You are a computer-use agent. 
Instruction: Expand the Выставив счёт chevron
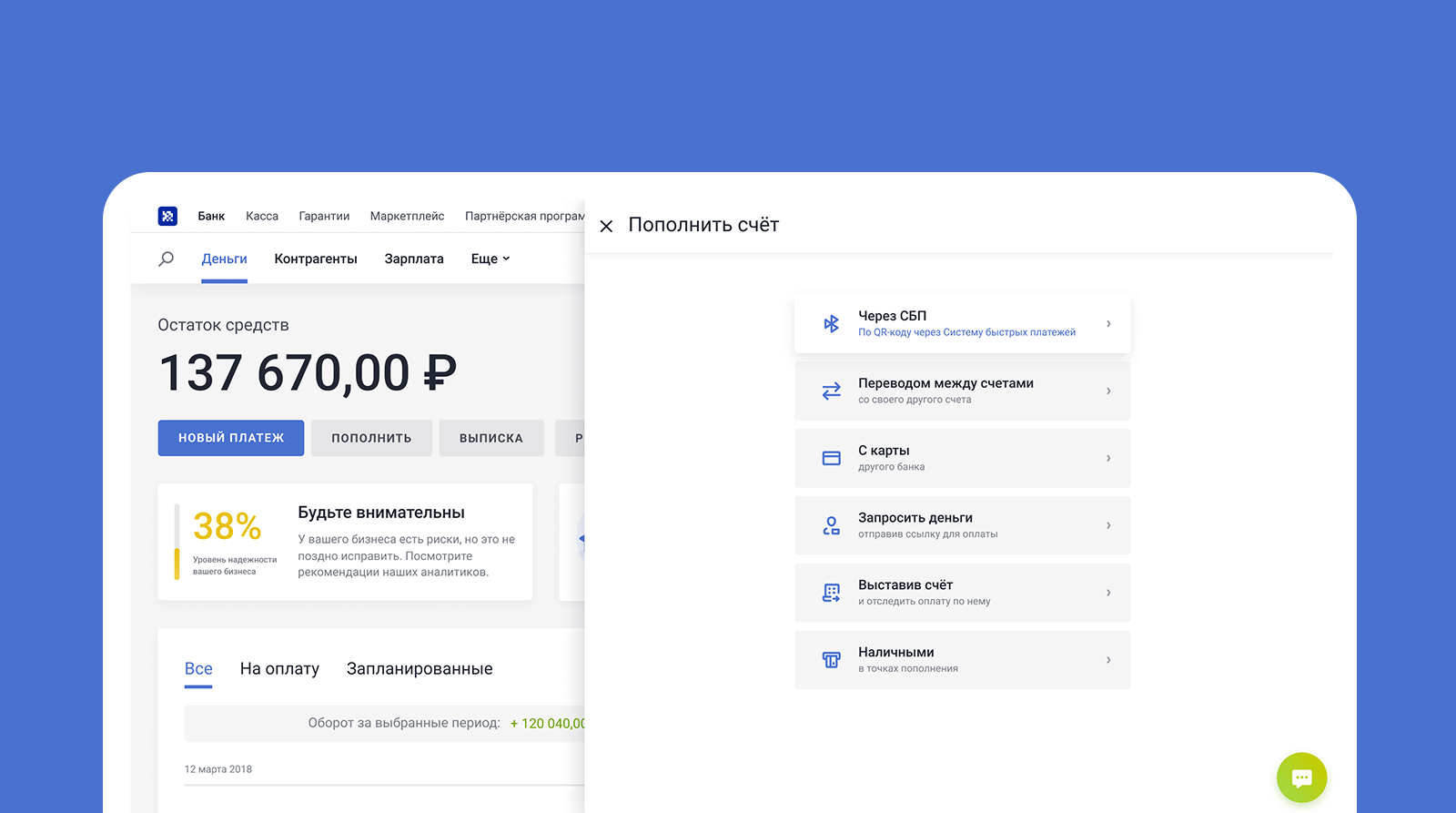coord(1108,594)
